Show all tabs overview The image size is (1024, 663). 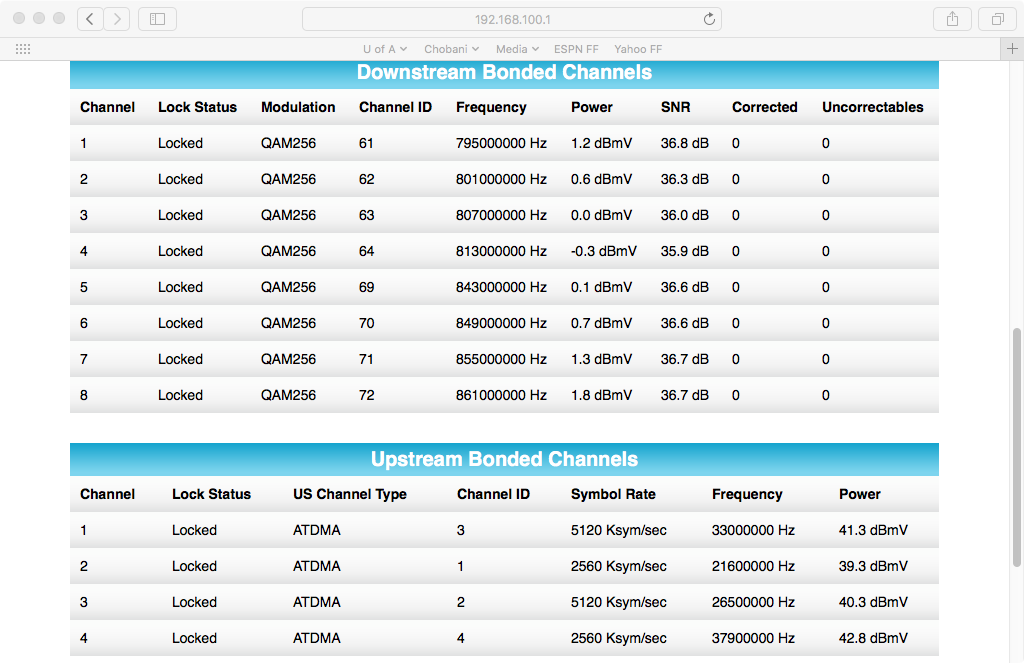click(997, 19)
